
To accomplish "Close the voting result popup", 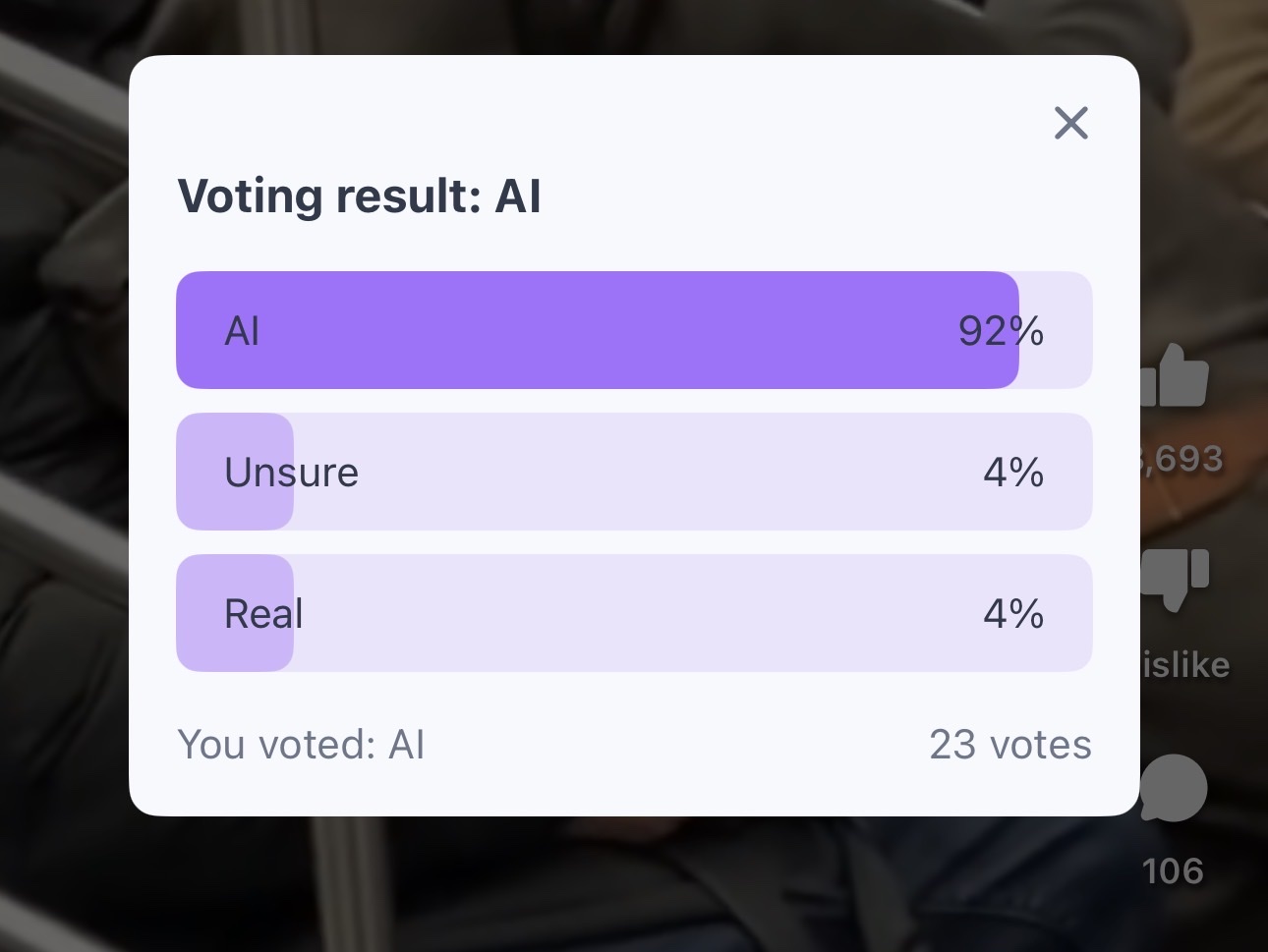I will point(1070,123).
